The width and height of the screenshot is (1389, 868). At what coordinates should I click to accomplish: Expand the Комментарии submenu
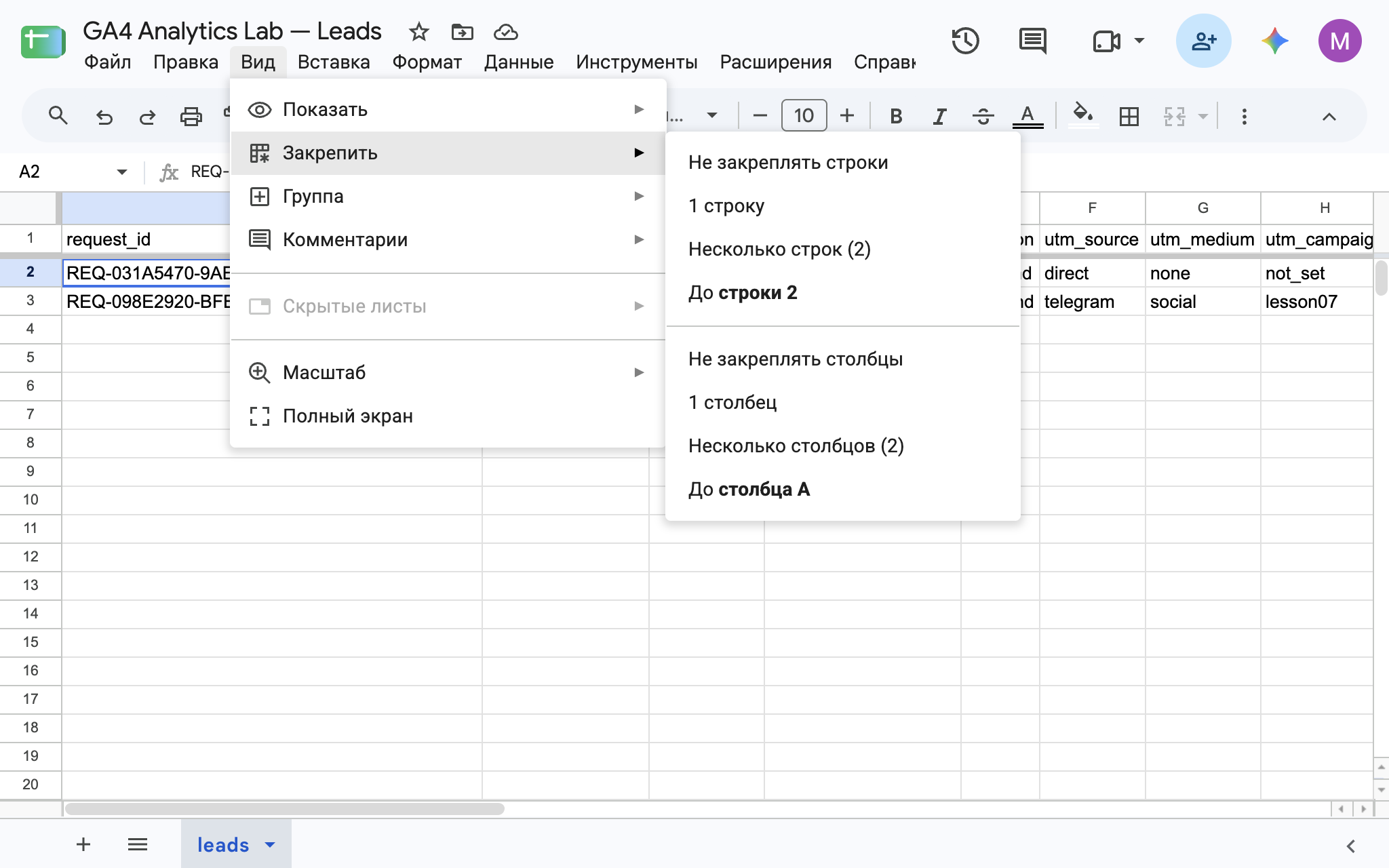click(x=448, y=239)
